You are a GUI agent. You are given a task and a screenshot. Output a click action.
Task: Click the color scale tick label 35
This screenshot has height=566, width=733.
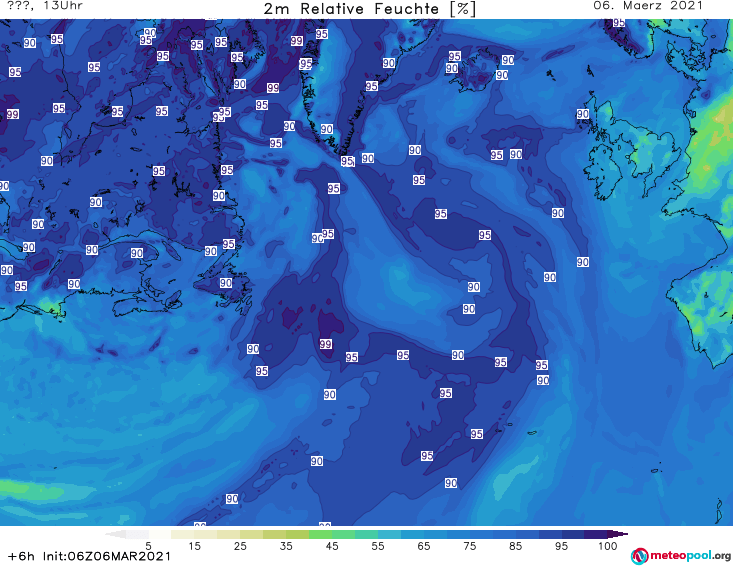286,546
